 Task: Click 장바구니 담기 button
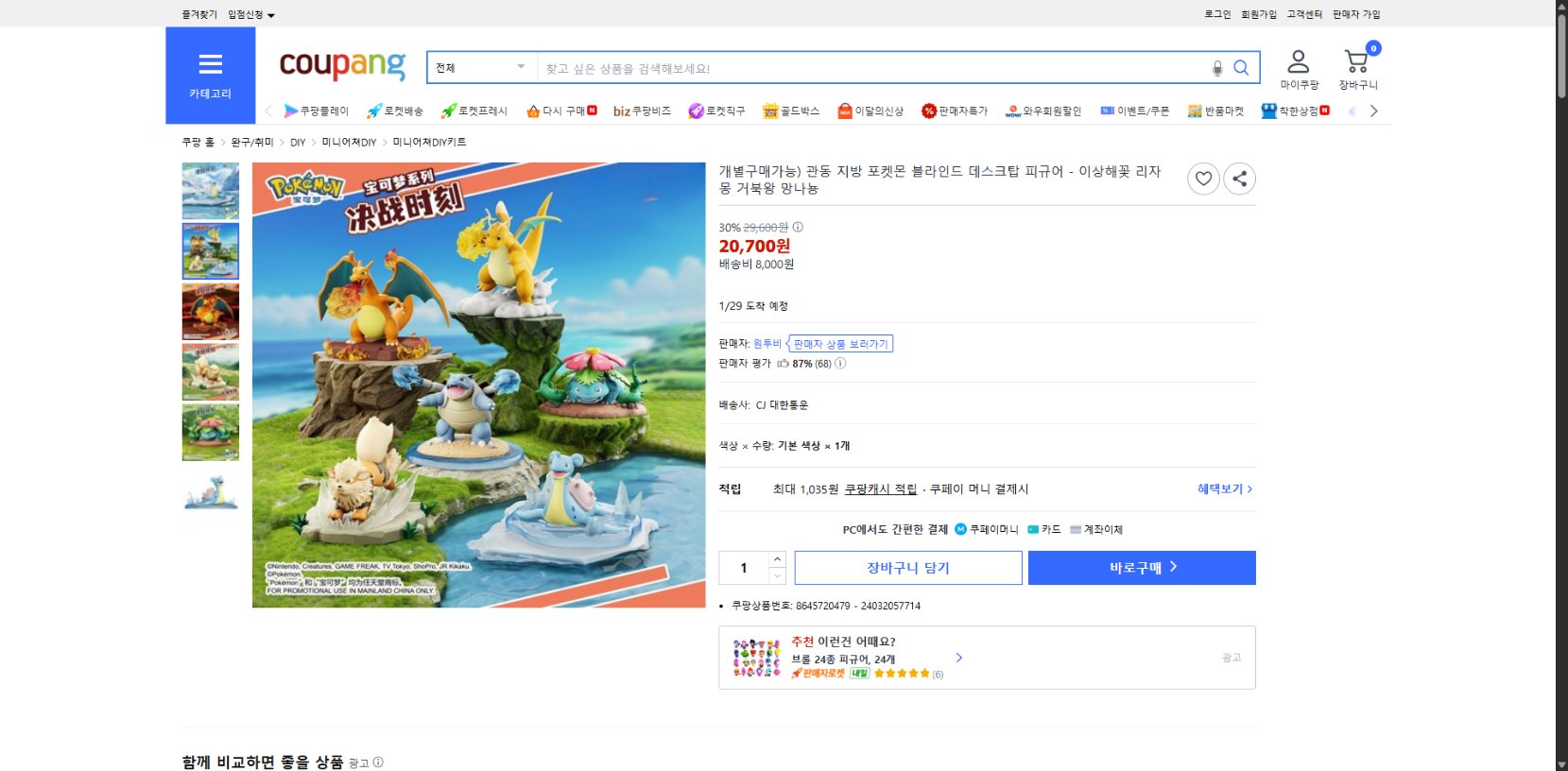[908, 568]
